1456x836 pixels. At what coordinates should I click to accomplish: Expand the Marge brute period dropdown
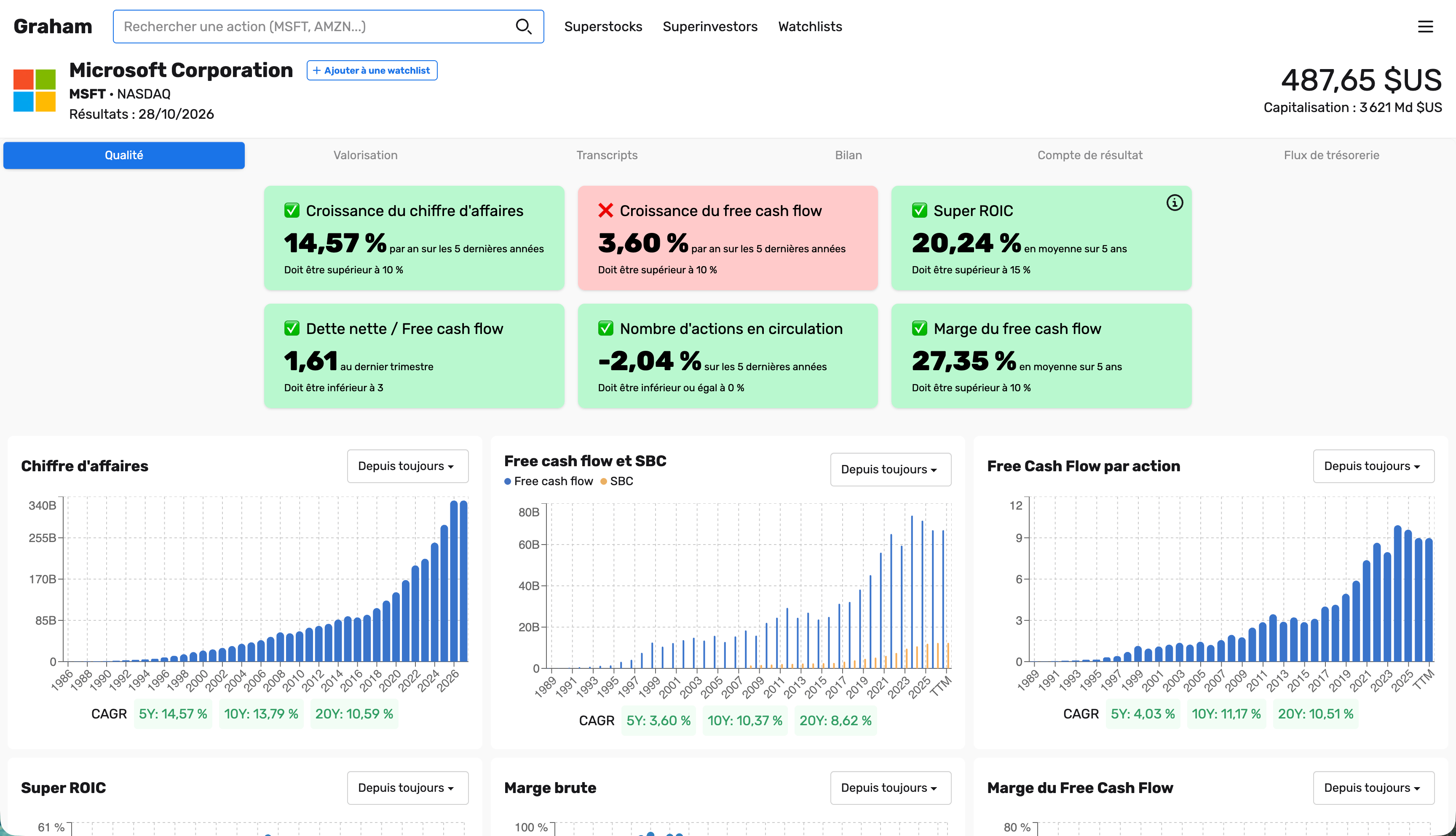point(891,788)
